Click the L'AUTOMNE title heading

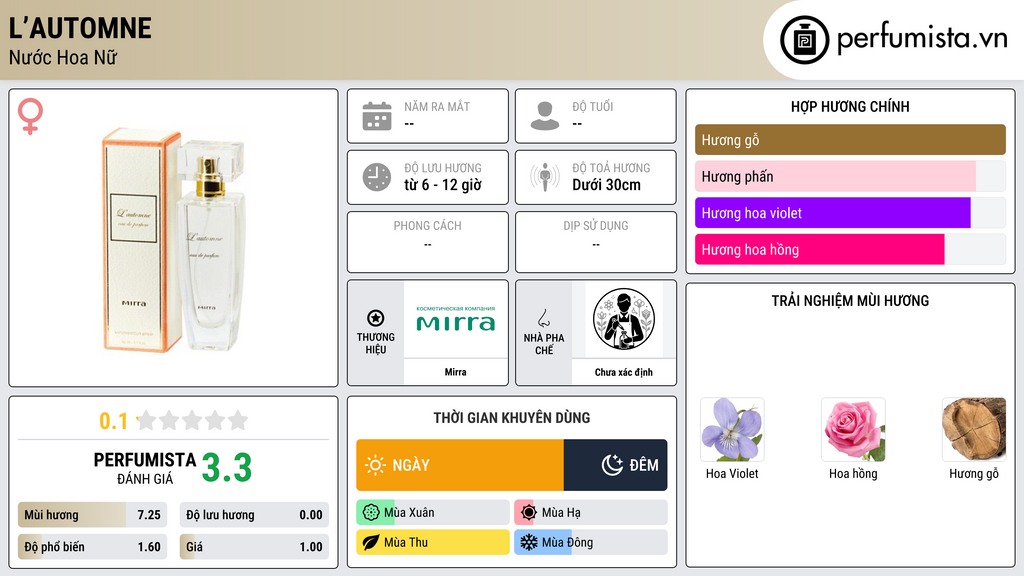click(80, 28)
